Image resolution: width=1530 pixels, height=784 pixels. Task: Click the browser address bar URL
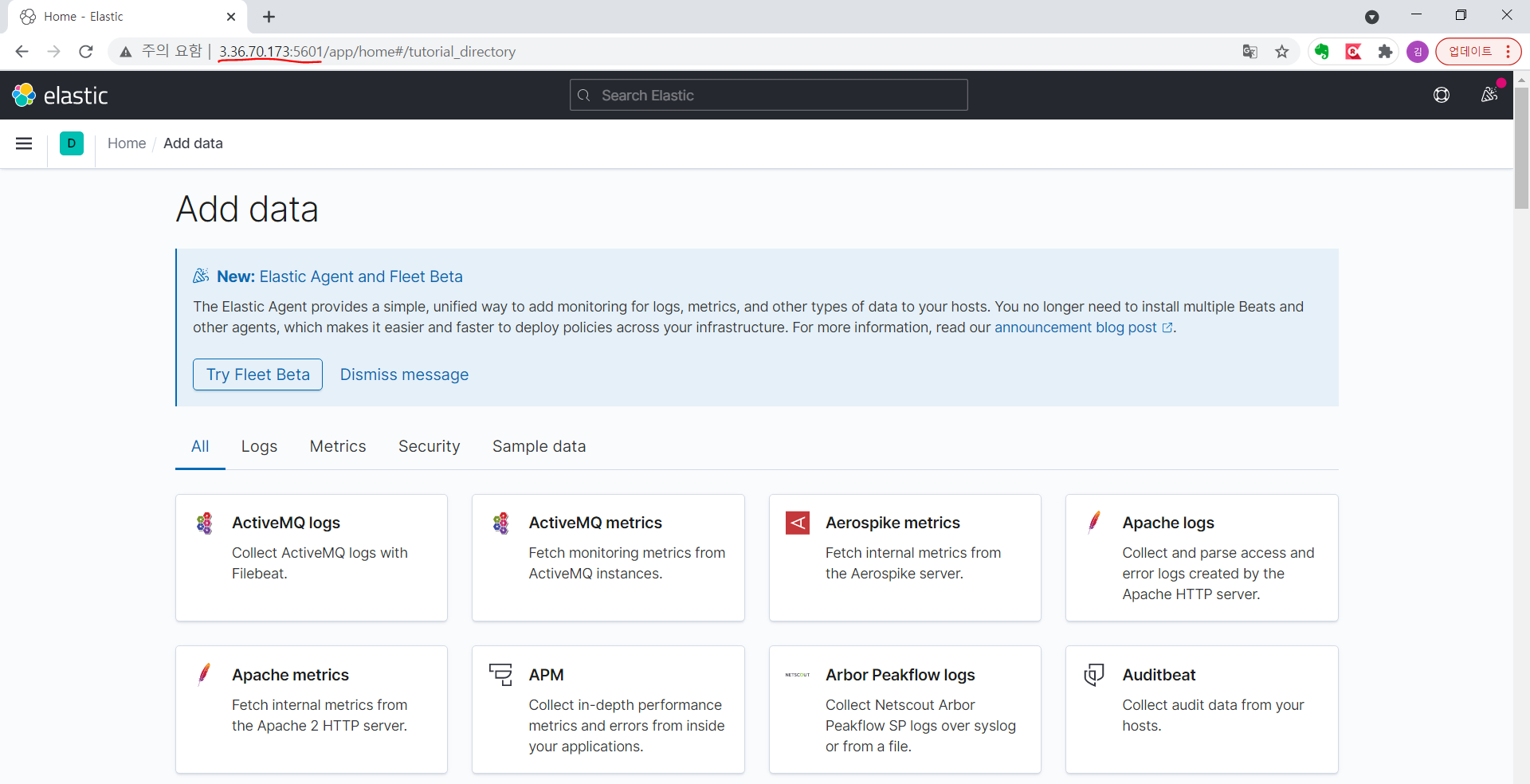[367, 52]
